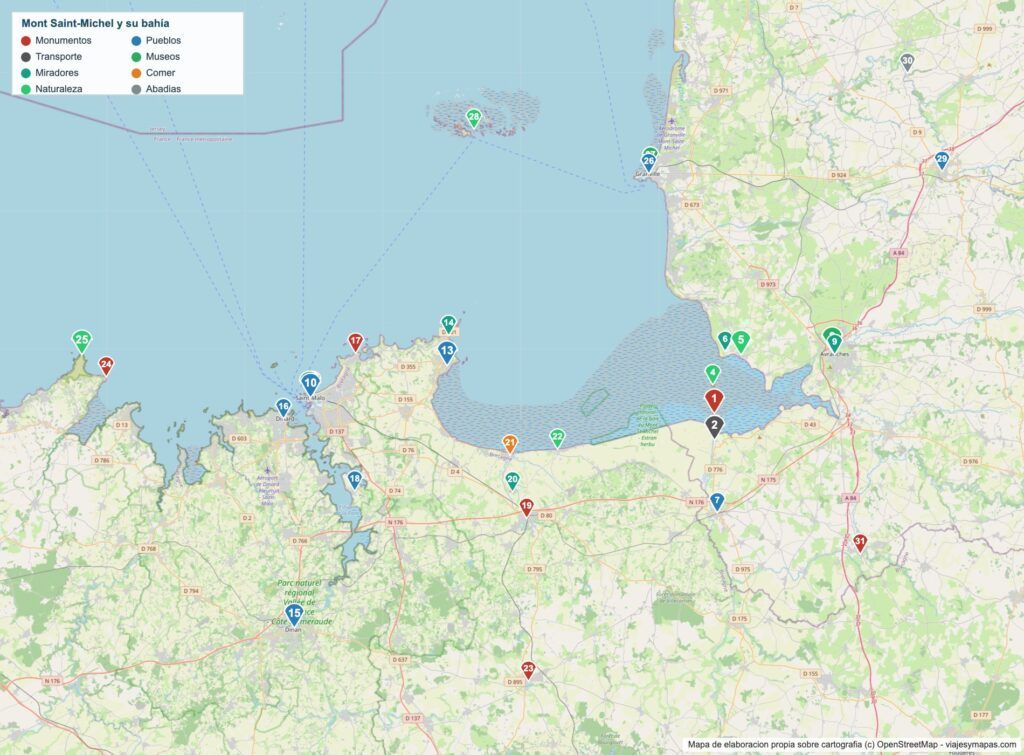Viewport: 1024px width, 755px height.
Task: Click the Naturaleza legend label
Action: click(59, 89)
